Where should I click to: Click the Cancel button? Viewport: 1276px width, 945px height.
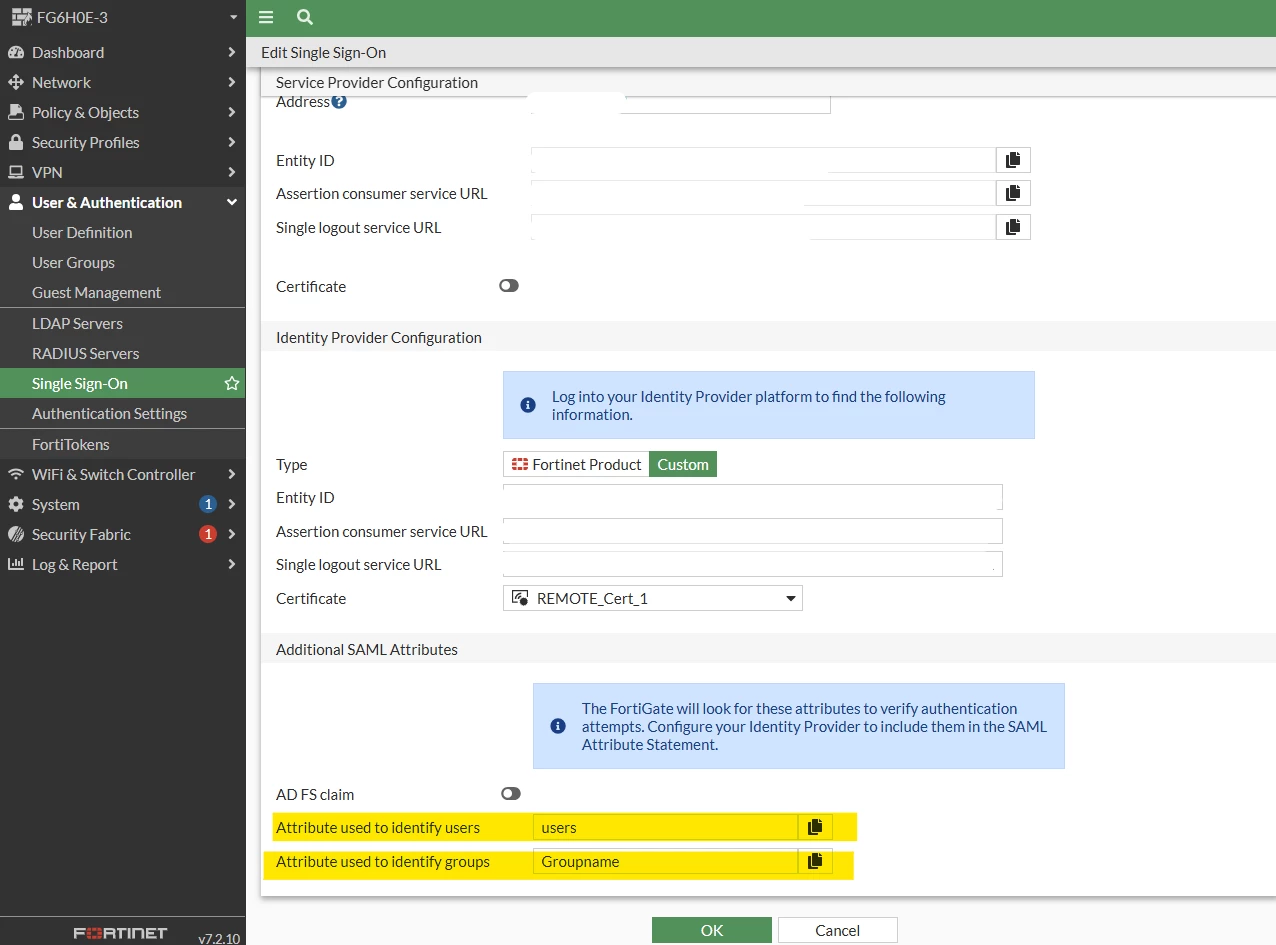tap(838, 930)
